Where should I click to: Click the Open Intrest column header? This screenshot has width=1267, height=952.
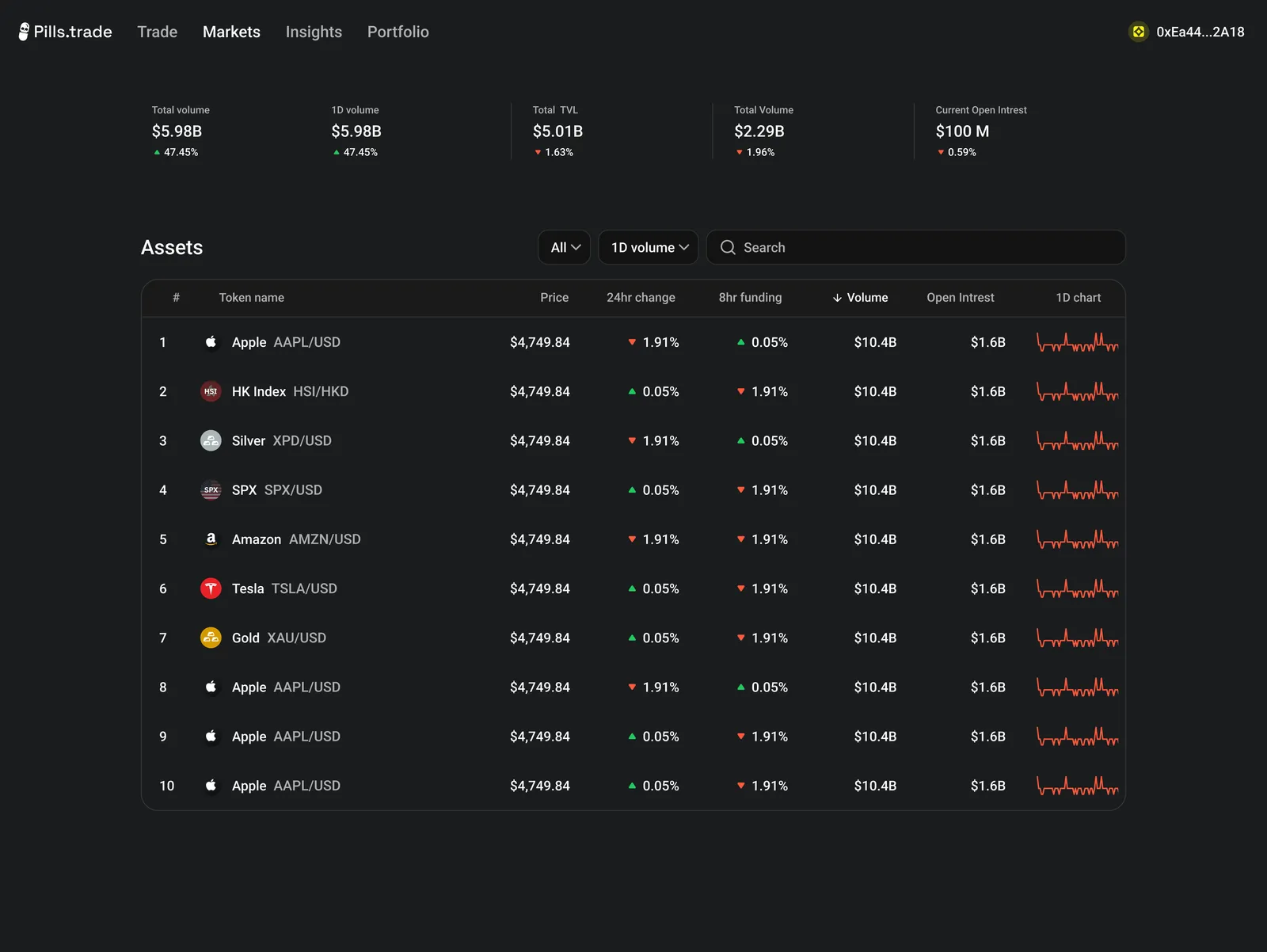(x=961, y=298)
